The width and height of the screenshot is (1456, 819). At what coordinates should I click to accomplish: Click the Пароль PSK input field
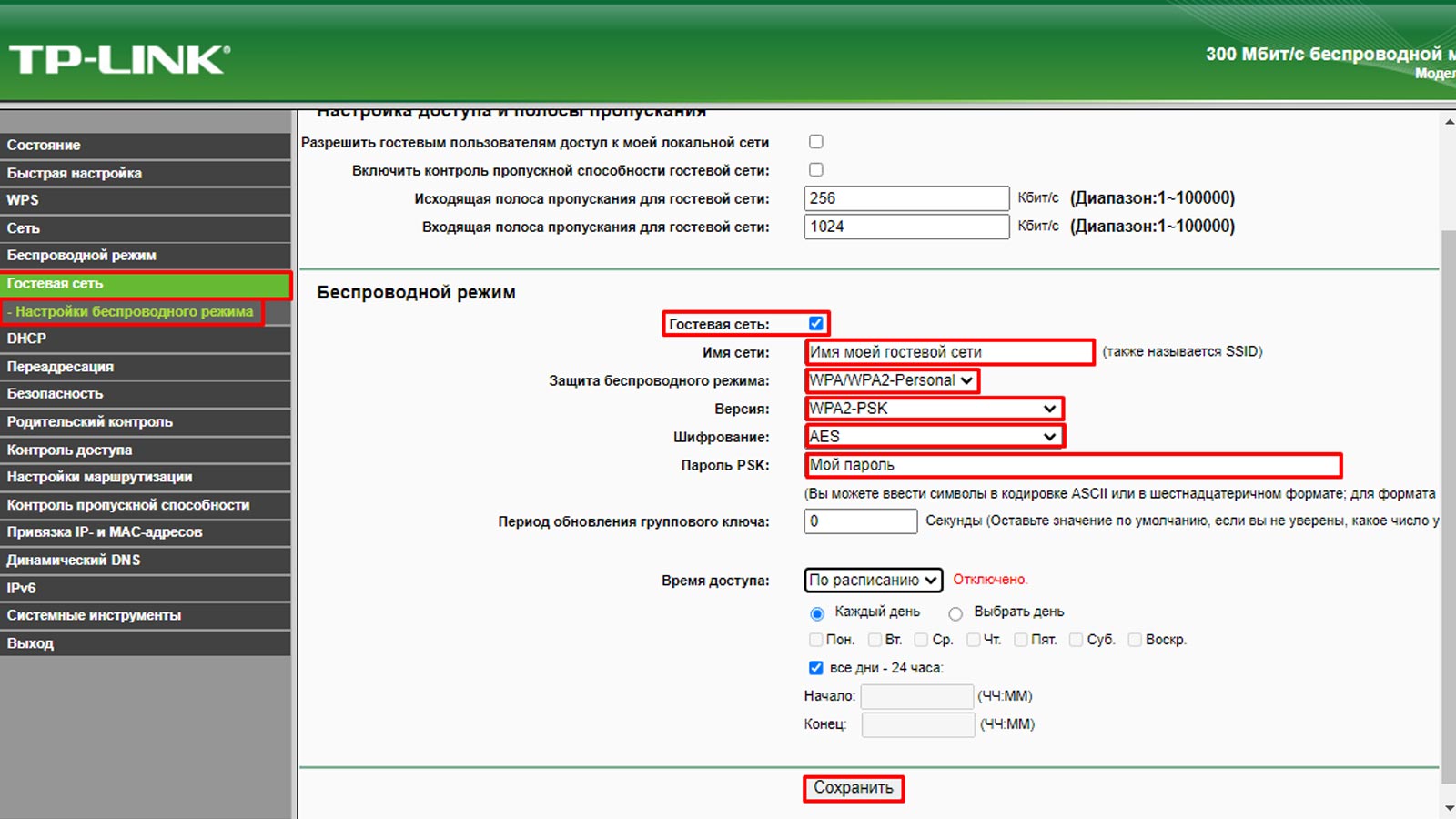pyautogui.click(x=1073, y=465)
